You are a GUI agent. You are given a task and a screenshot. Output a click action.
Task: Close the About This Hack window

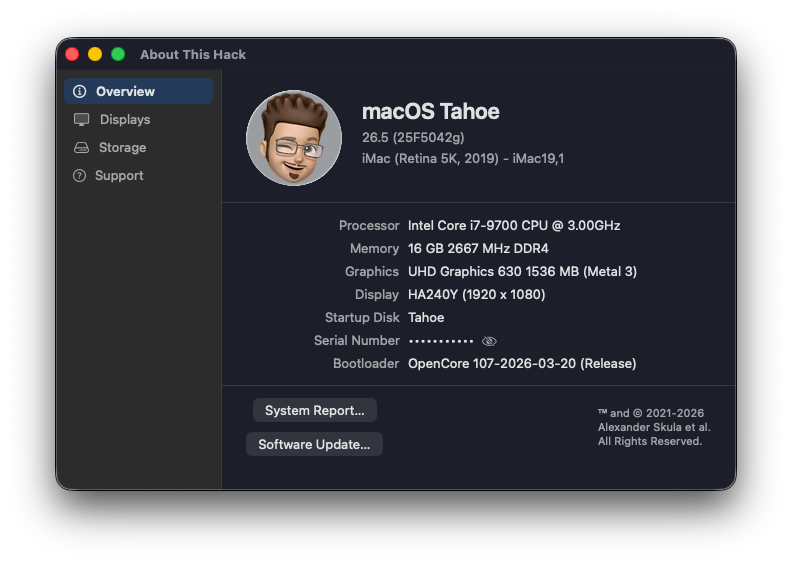[72, 54]
